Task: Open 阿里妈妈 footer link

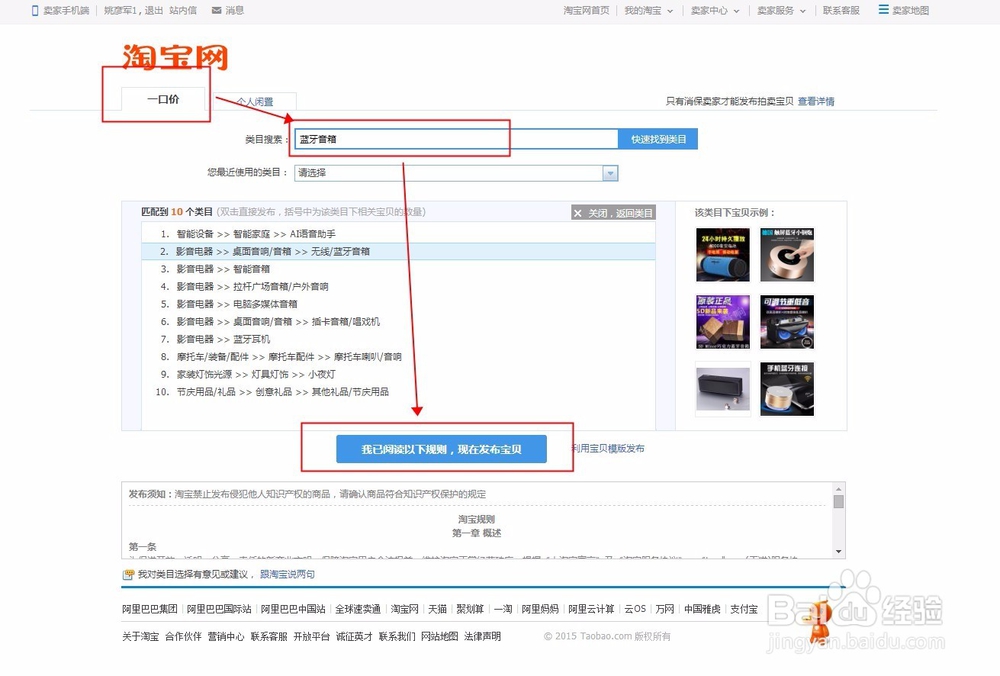Action: tap(540, 609)
